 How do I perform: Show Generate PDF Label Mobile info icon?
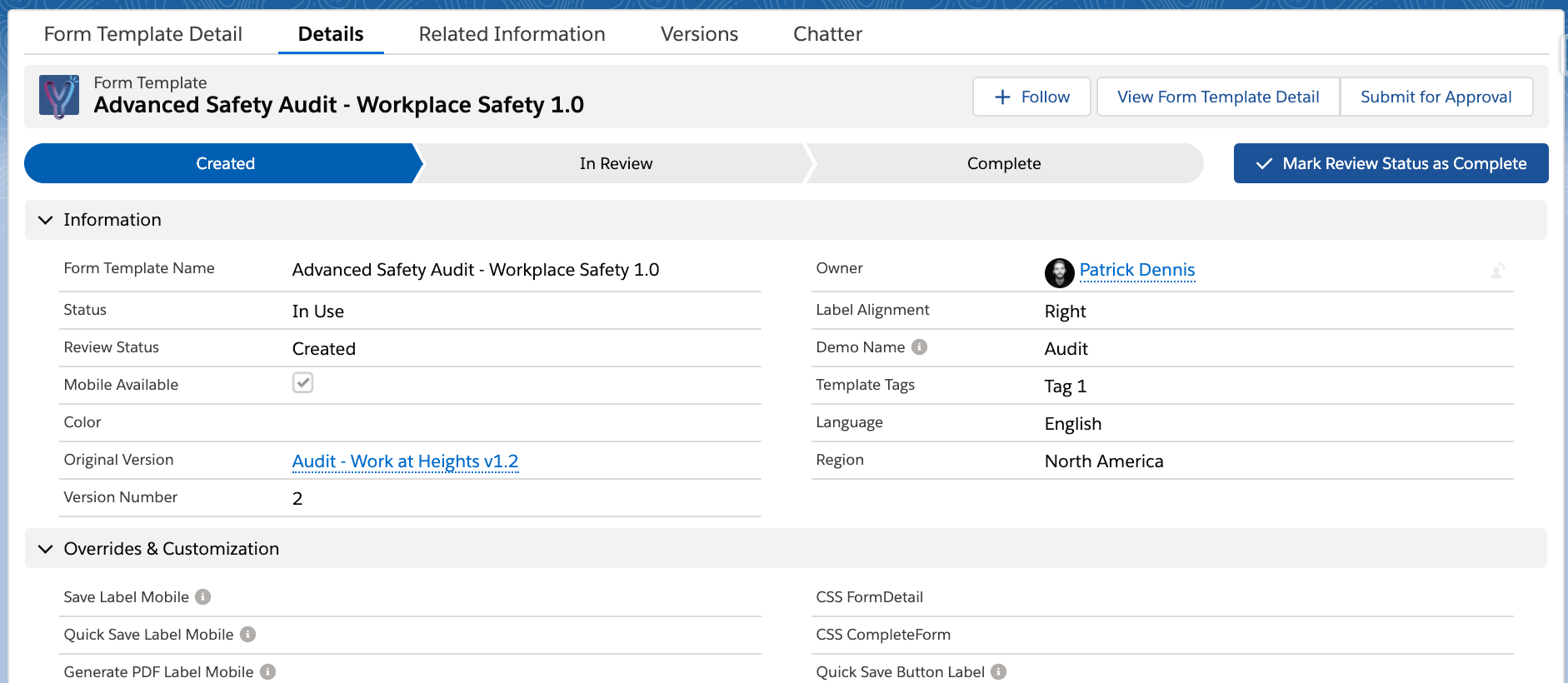click(267, 671)
